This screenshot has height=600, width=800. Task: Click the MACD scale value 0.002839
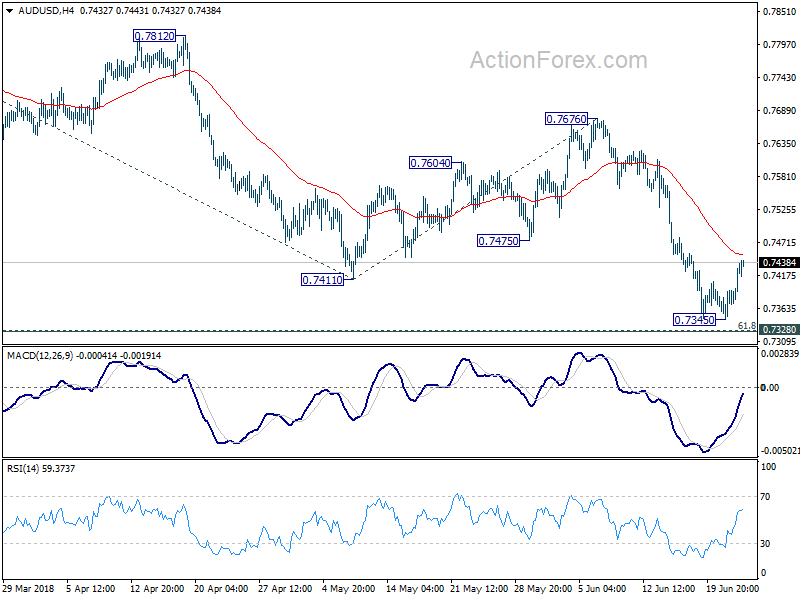pyautogui.click(x=779, y=354)
